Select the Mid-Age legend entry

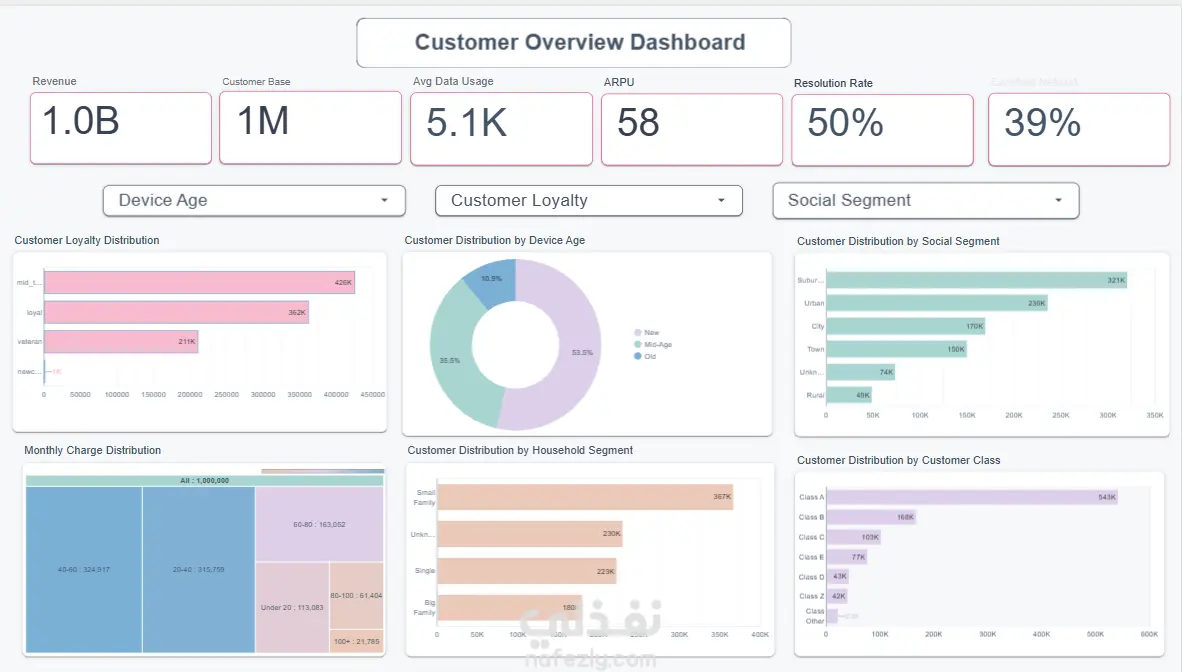653,345
